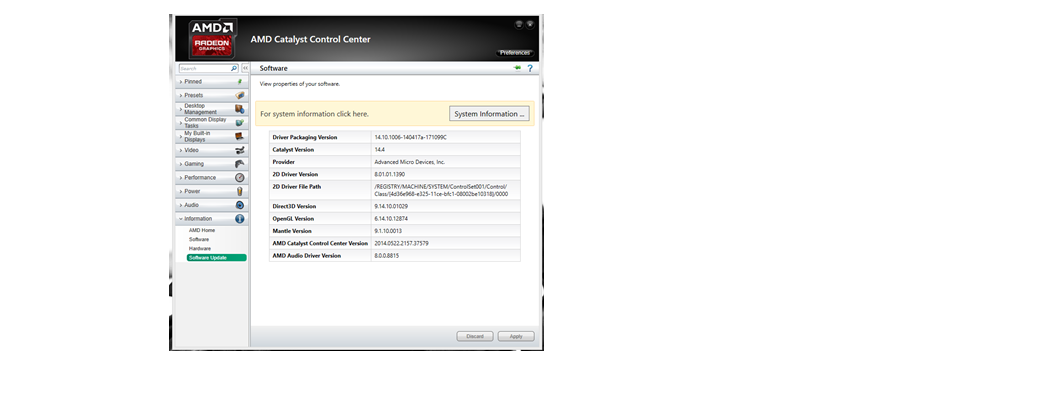The height and width of the screenshot is (418, 1044).
Task: Open Common Display Tasks section
Action: pyautogui.click(x=205, y=123)
